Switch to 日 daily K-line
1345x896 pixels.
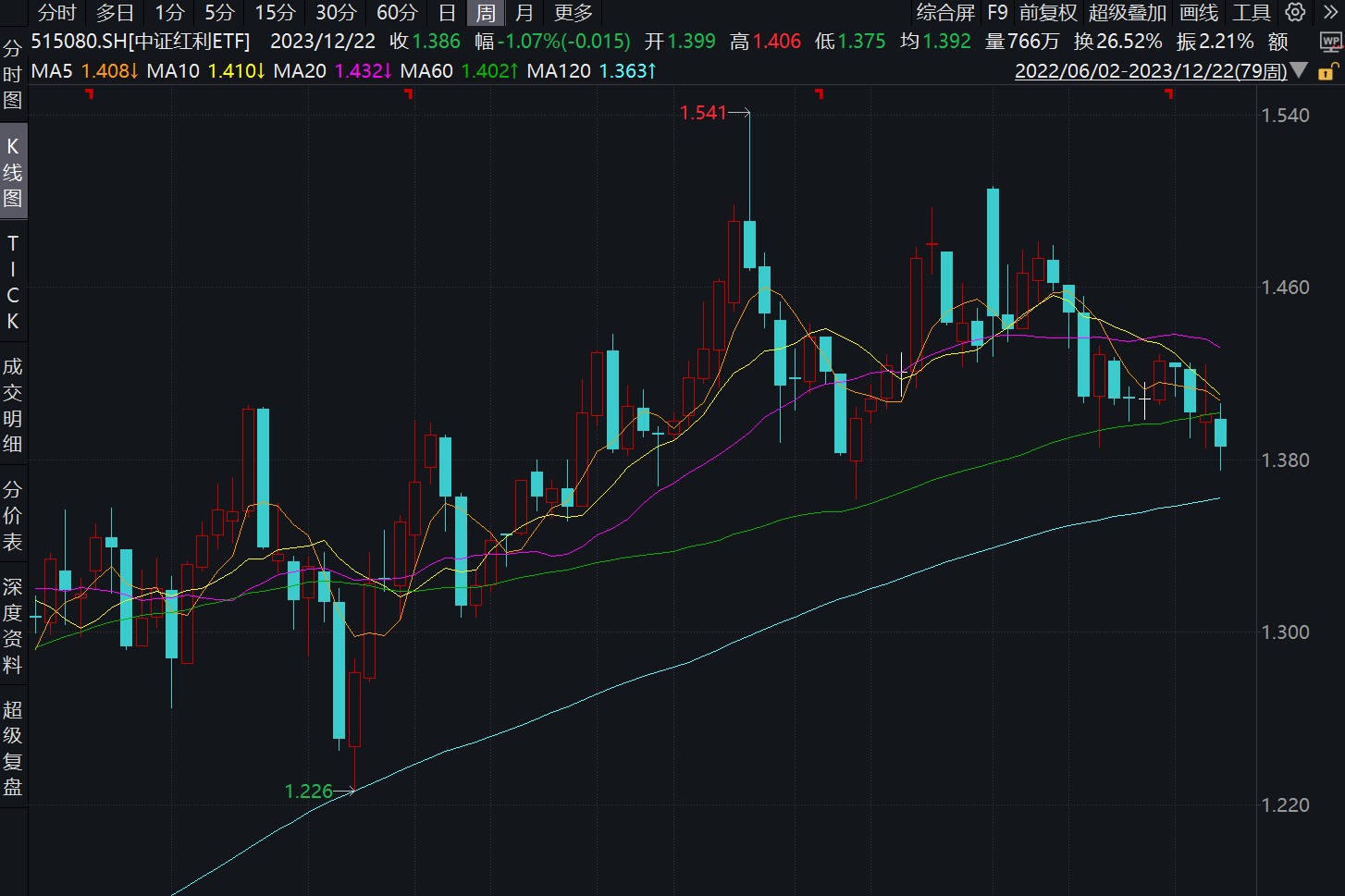[x=447, y=13]
